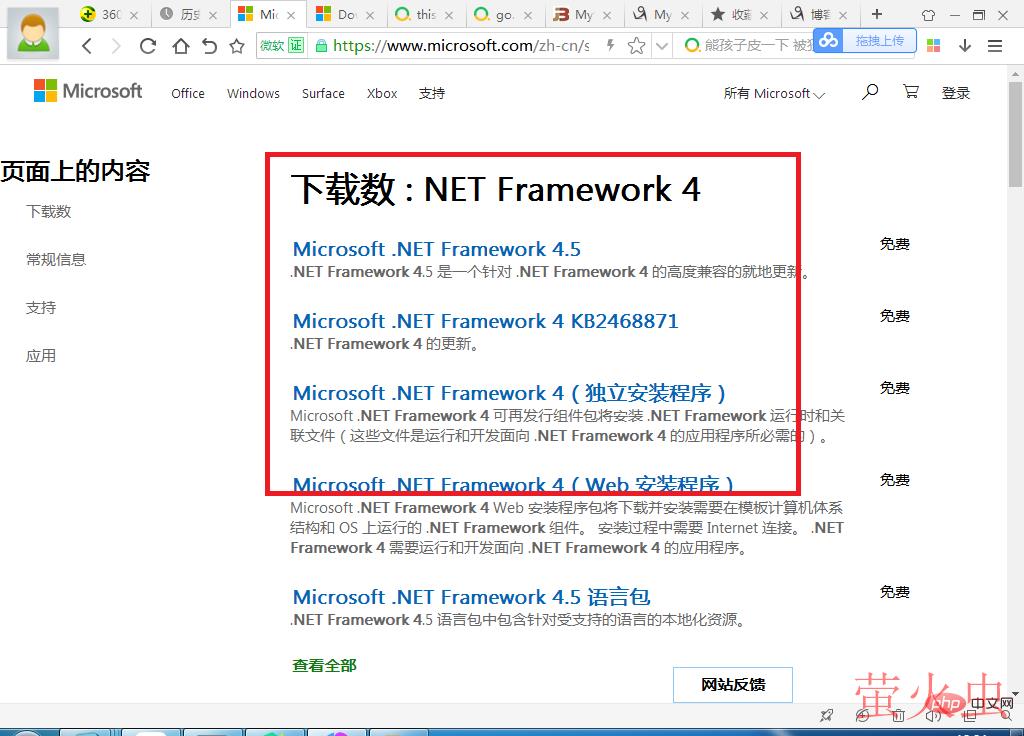
Task: Open the downloads arrow icon
Action: pos(965,46)
